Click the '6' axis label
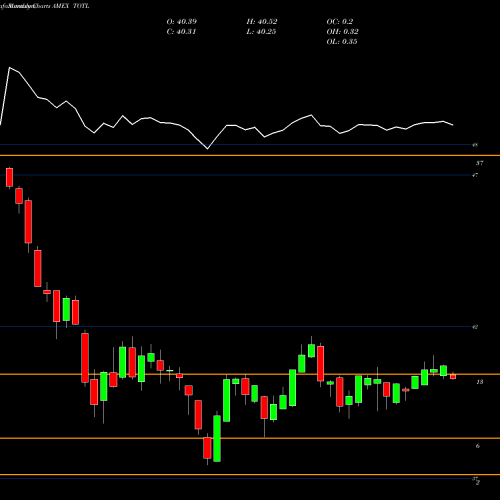 pyautogui.click(x=478, y=446)
